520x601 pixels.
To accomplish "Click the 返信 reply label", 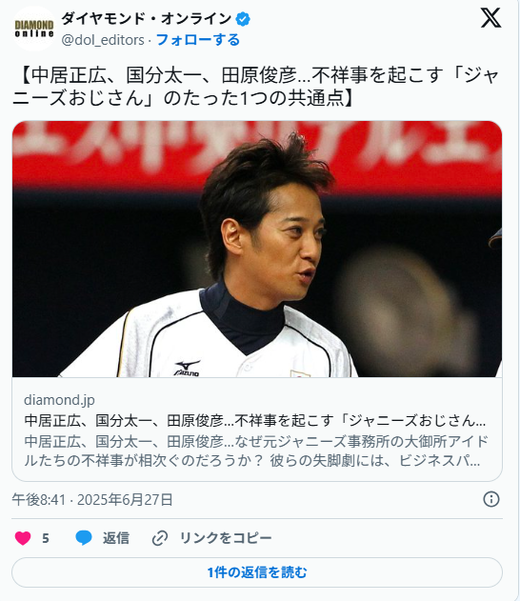I will [116, 538].
